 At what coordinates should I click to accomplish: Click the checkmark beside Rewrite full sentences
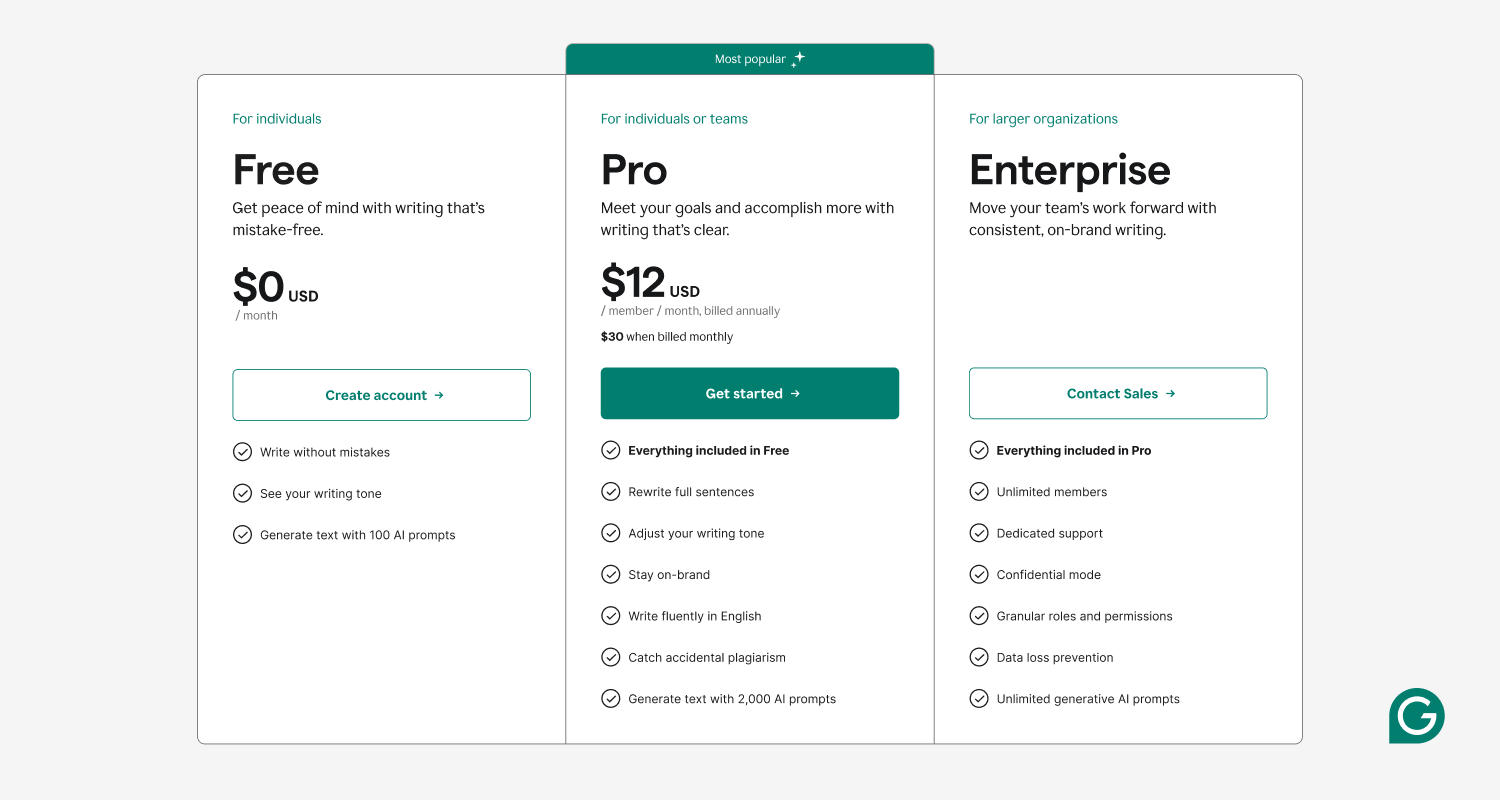pos(611,491)
